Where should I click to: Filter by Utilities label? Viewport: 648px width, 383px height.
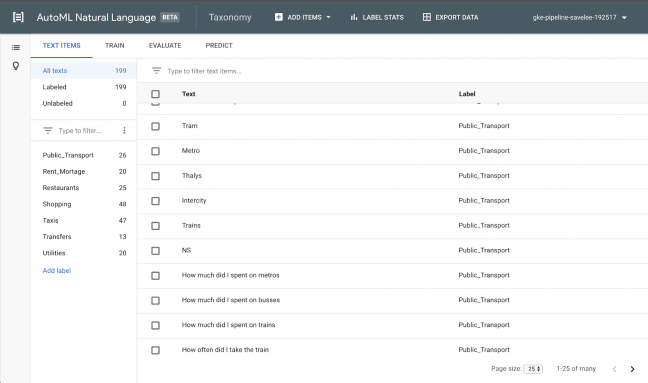point(84,253)
